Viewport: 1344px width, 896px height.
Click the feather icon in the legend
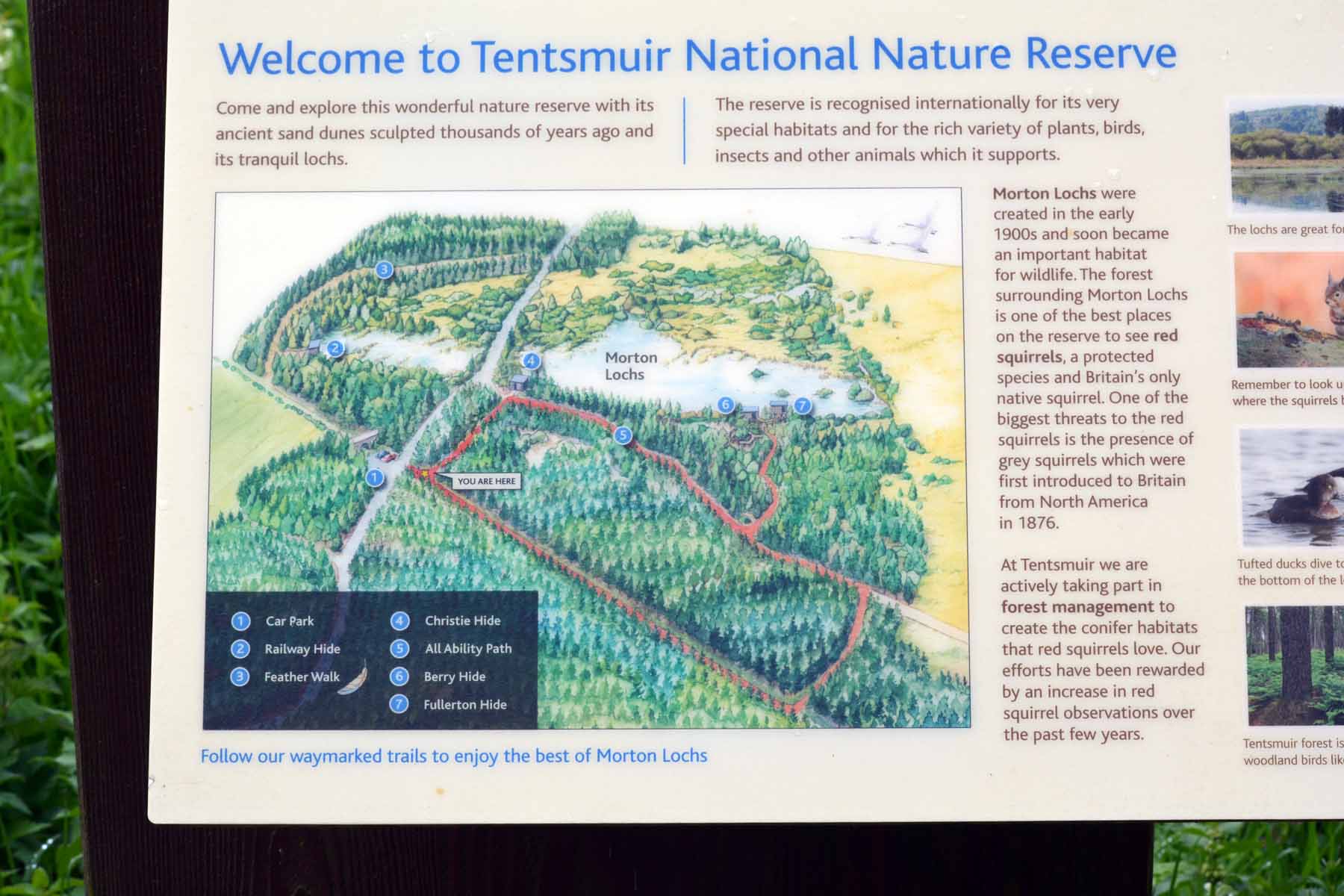pyautogui.click(x=352, y=678)
